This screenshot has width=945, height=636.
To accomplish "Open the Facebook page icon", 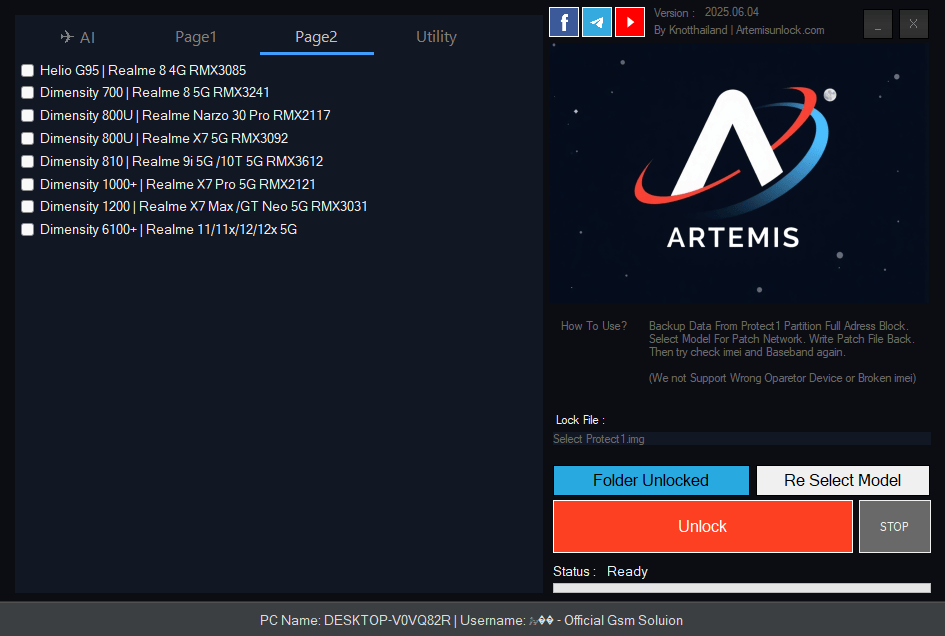I will pos(563,21).
